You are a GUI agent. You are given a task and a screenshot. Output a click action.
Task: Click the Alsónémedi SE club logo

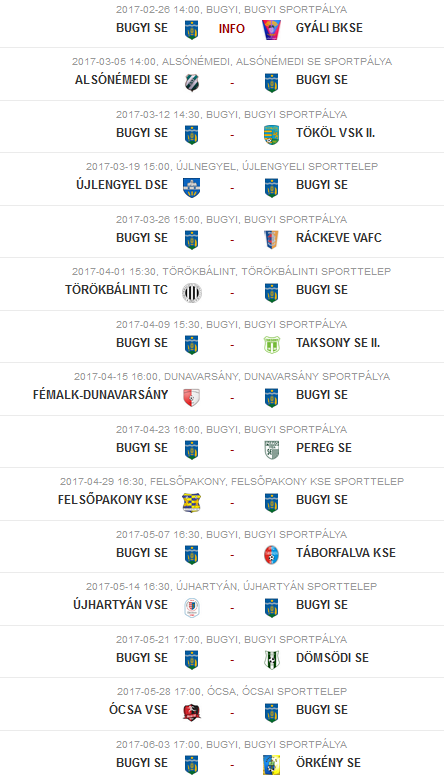click(x=192, y=83)
